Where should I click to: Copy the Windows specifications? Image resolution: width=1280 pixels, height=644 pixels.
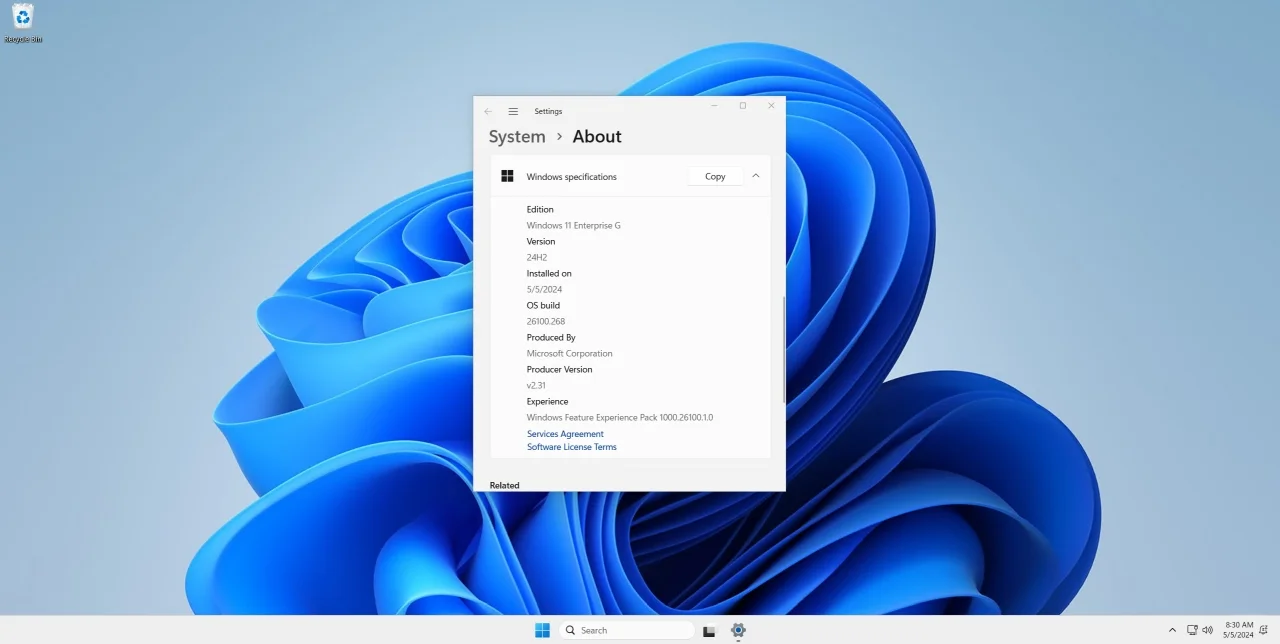[714, 175]
